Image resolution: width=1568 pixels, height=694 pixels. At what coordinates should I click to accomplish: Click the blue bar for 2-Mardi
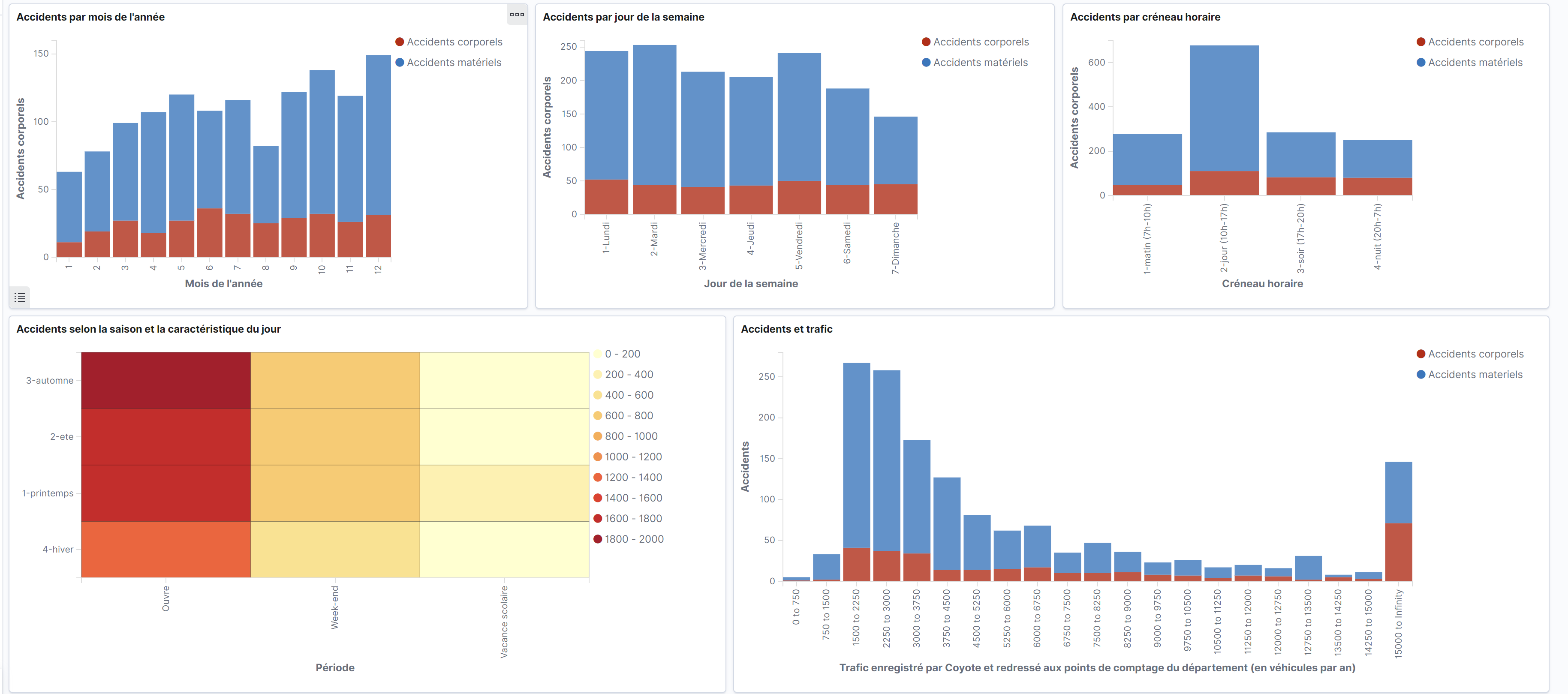(x=654, y=115)
